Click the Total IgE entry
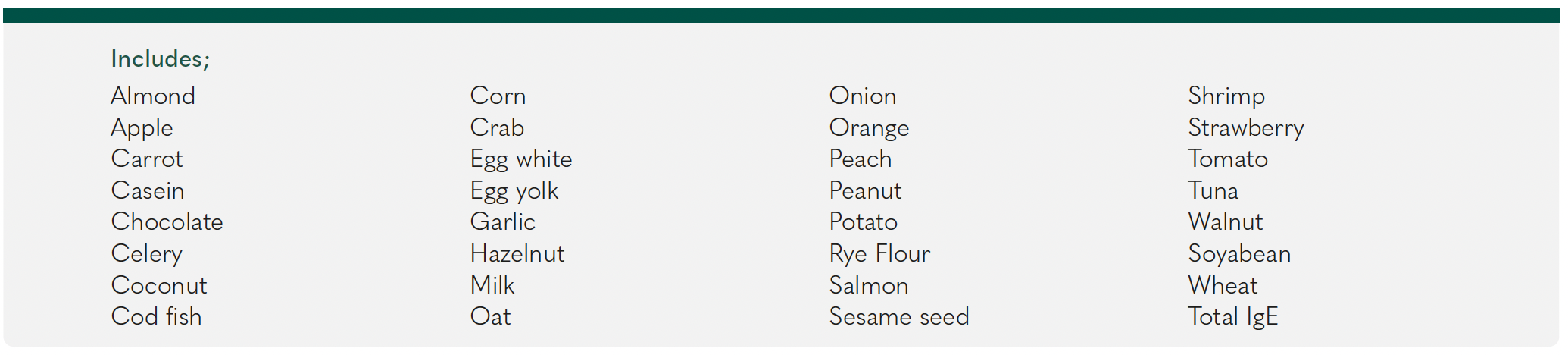The height and width of the screenshot is (355, 1568). pos(1233,317)
